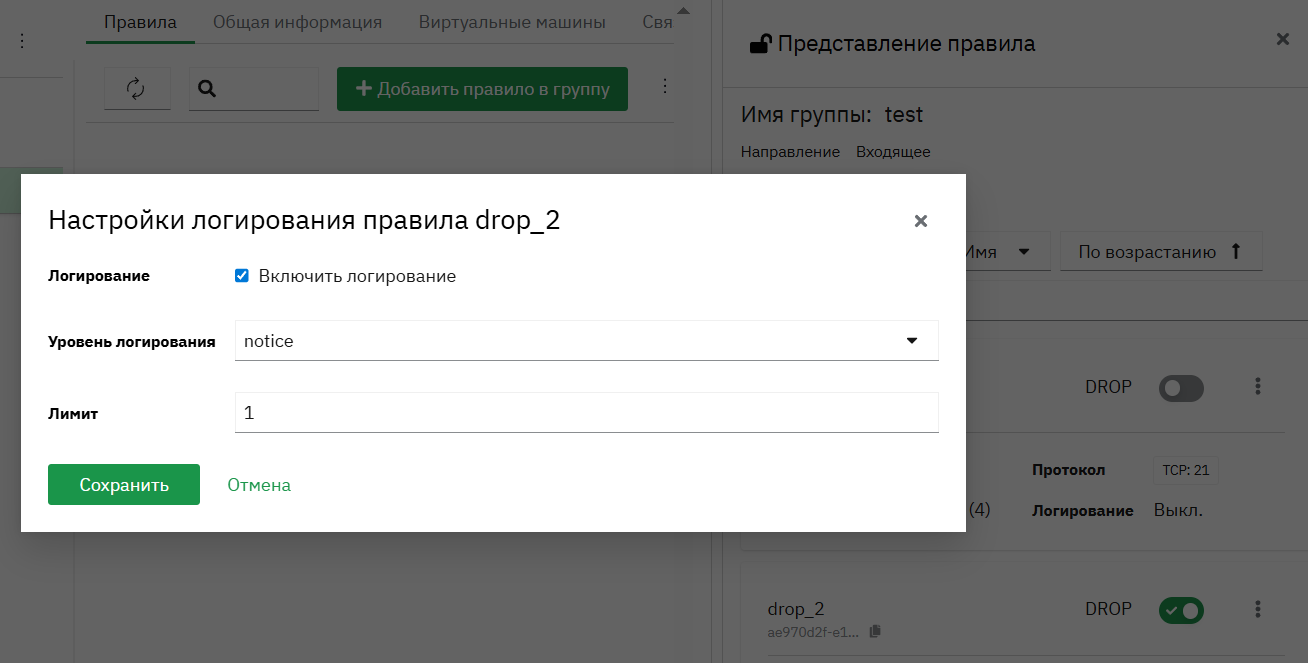The height and width of the screenshot is (663, 1308).
Task: Click the Лимит input field
Action: tap(587, 412)
